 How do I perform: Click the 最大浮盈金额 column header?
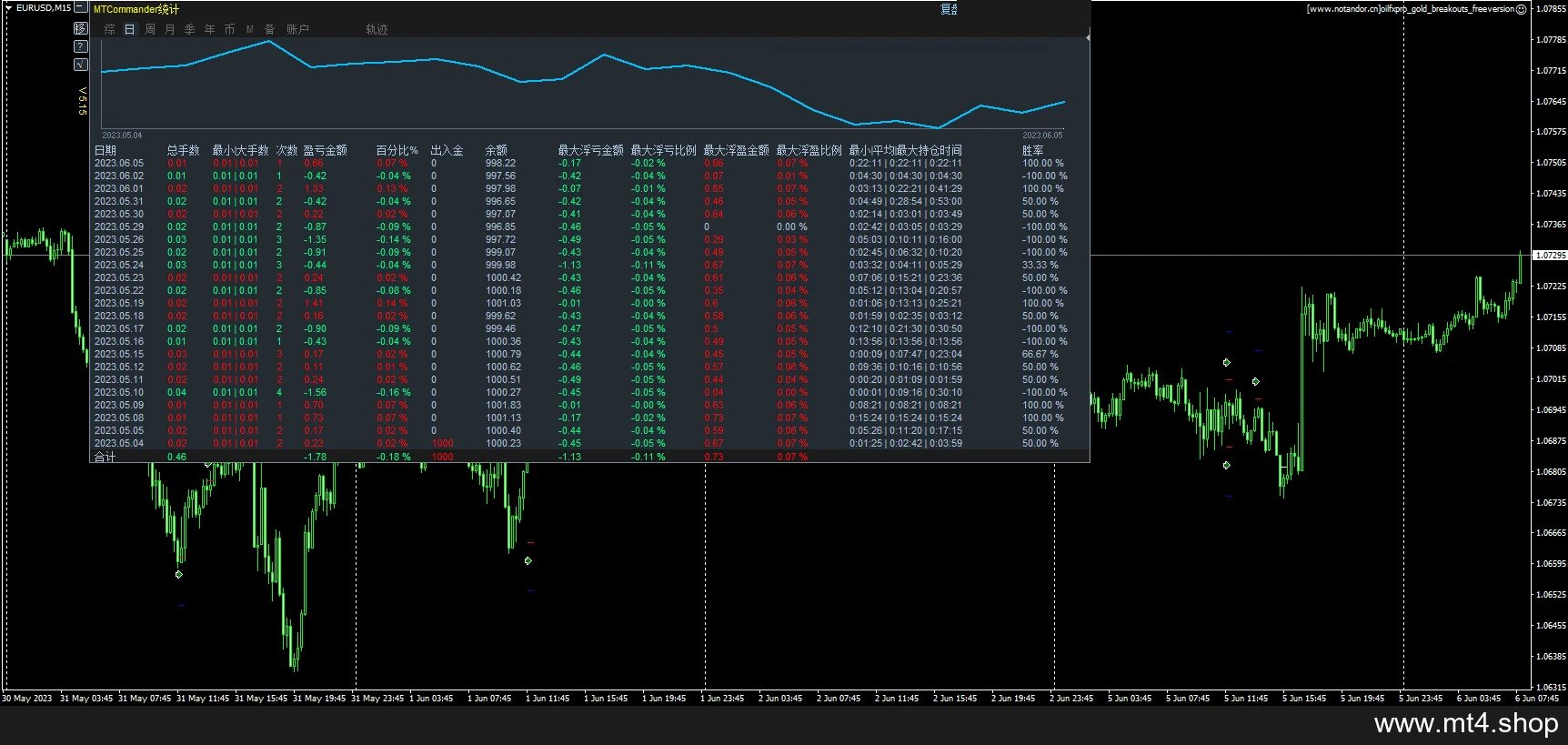tap(737, 150)
